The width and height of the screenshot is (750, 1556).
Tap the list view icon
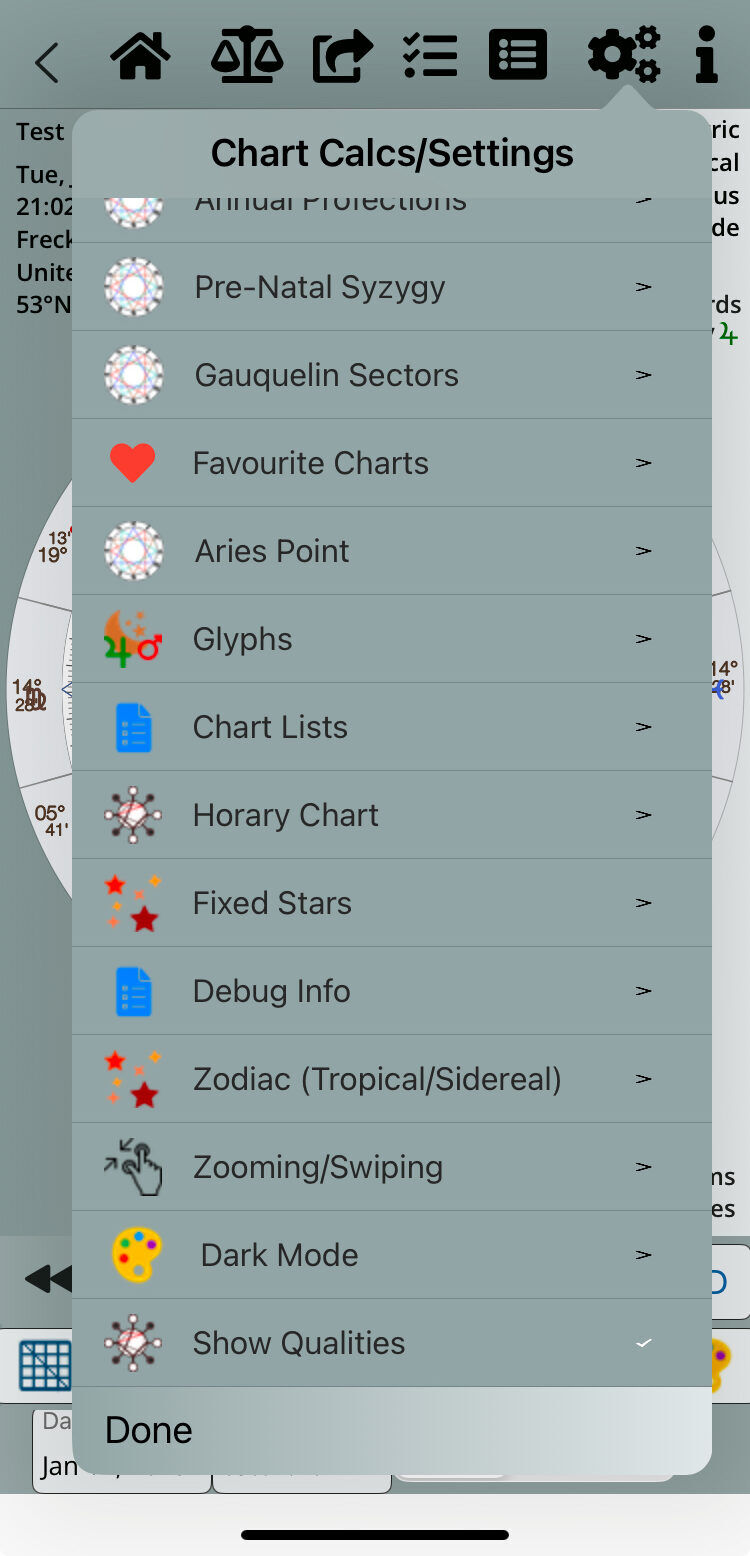(x=518, y=55)
